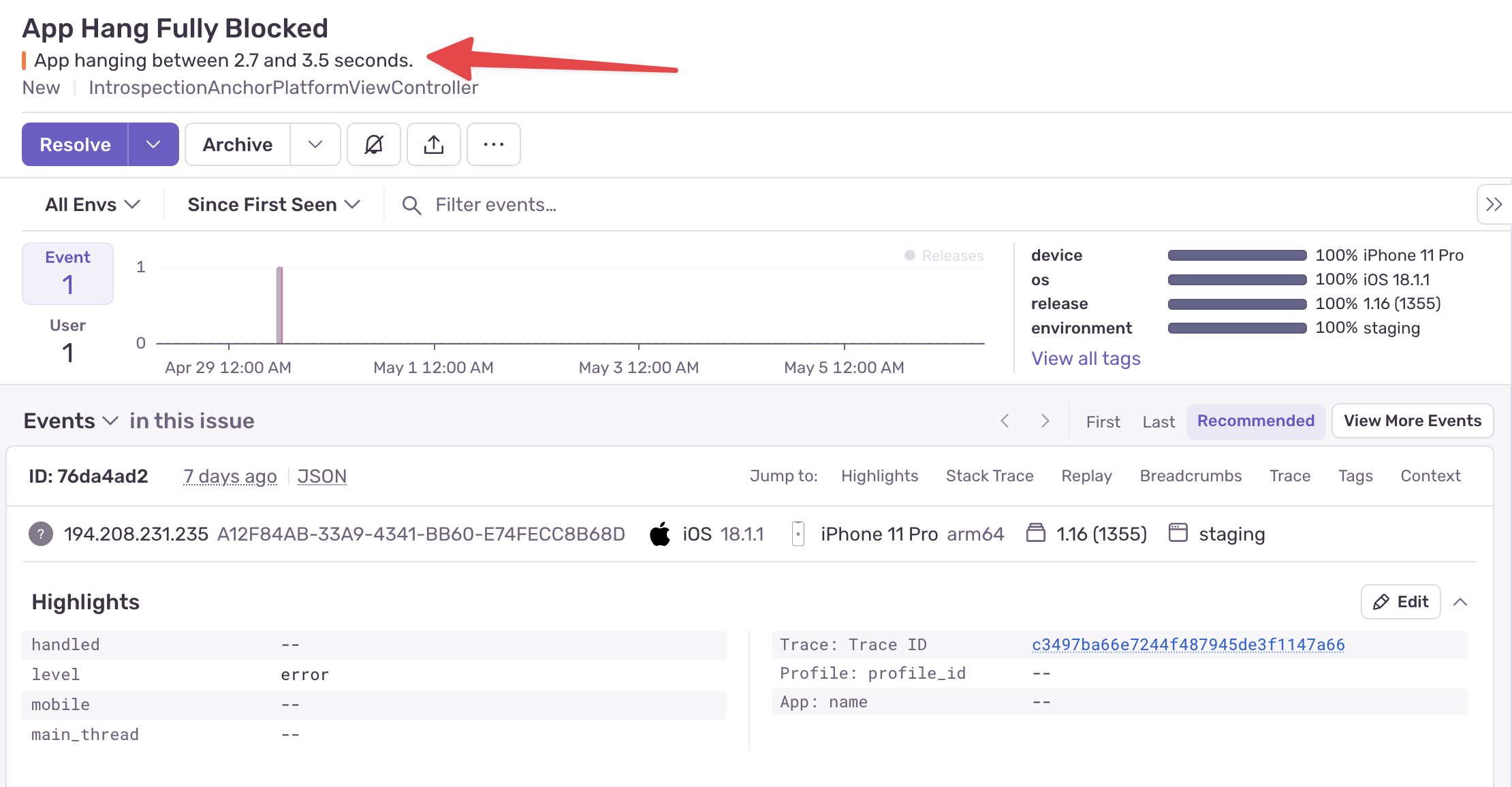Image resolution: width=1512 pixels, height=787 pixels.
Task: Click the share issue upload icon
Action: [x=433, y=144]
